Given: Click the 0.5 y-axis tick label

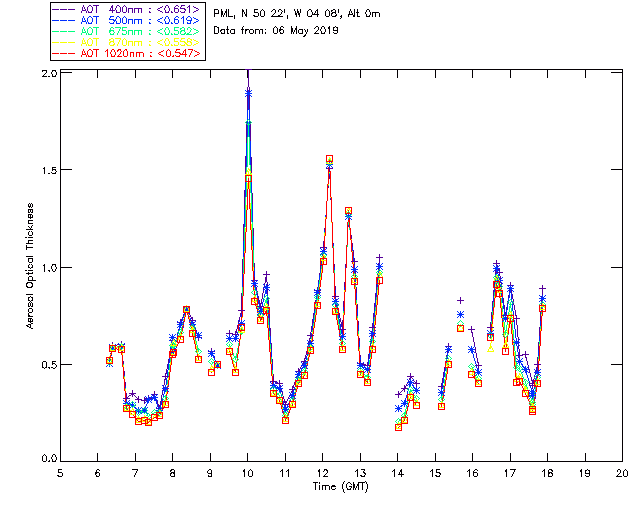Looking at the screenshot, I should pos(49,365).
